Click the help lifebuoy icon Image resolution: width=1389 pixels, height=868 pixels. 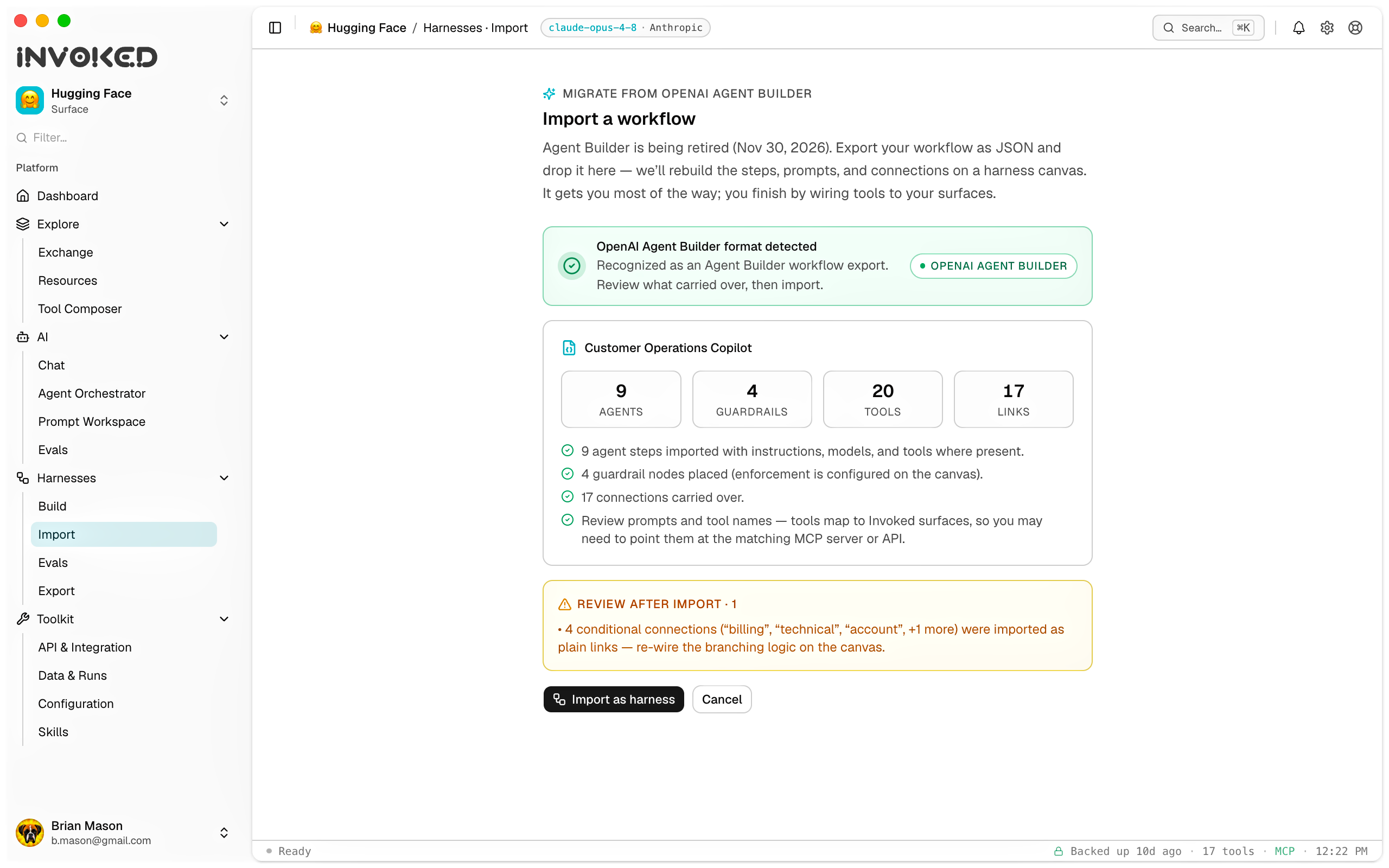click(x=1355, y=28)
